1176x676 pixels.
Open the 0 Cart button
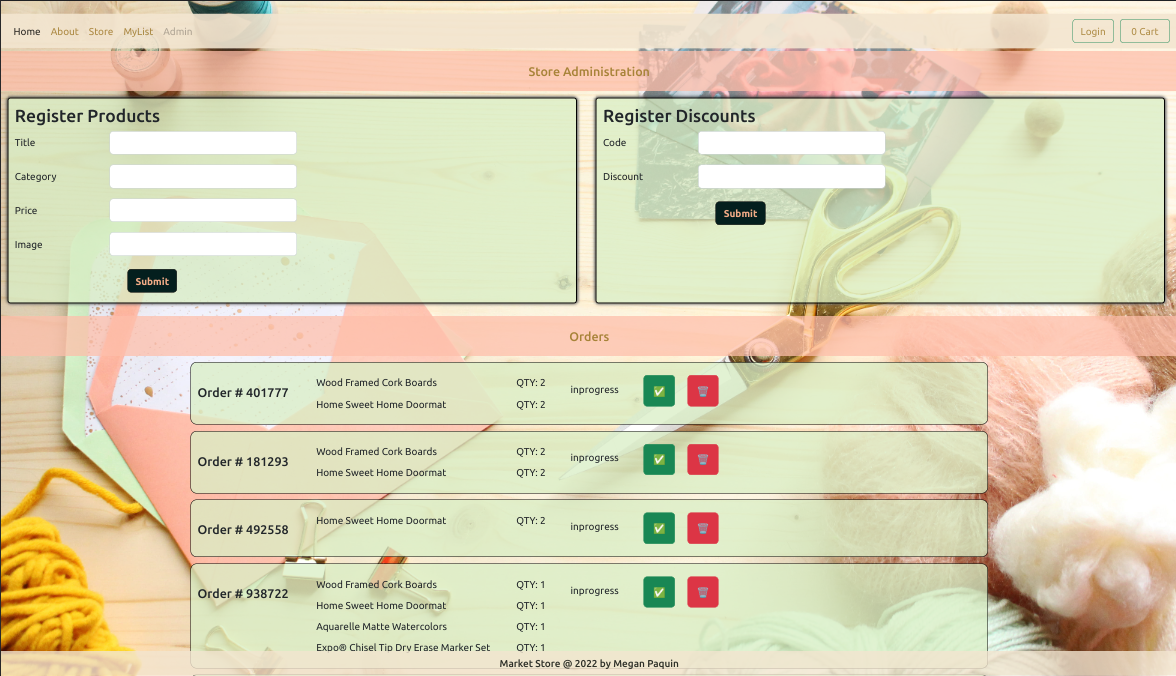[x=1144, y=32]
